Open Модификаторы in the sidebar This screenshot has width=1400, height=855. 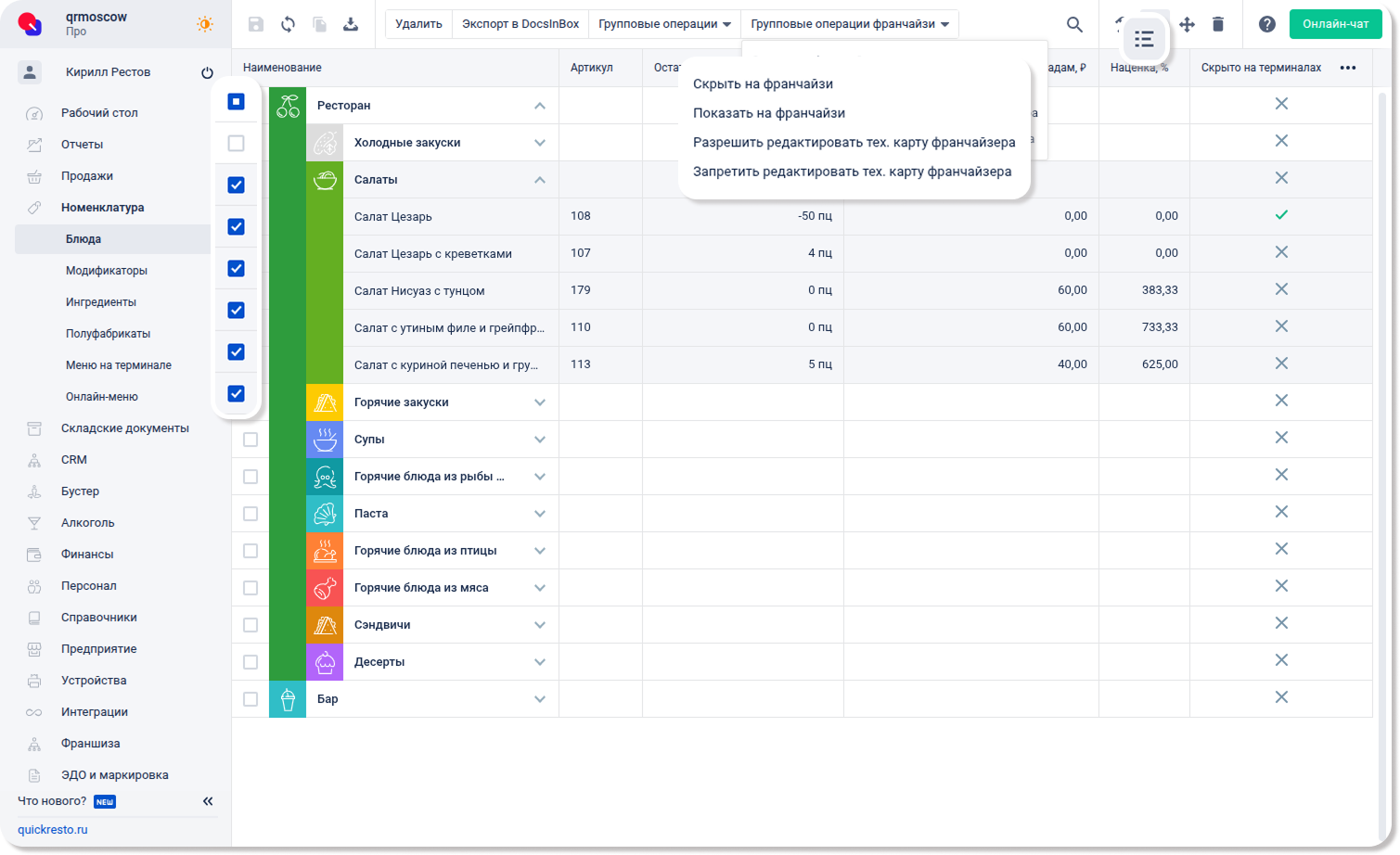point(107,271)
